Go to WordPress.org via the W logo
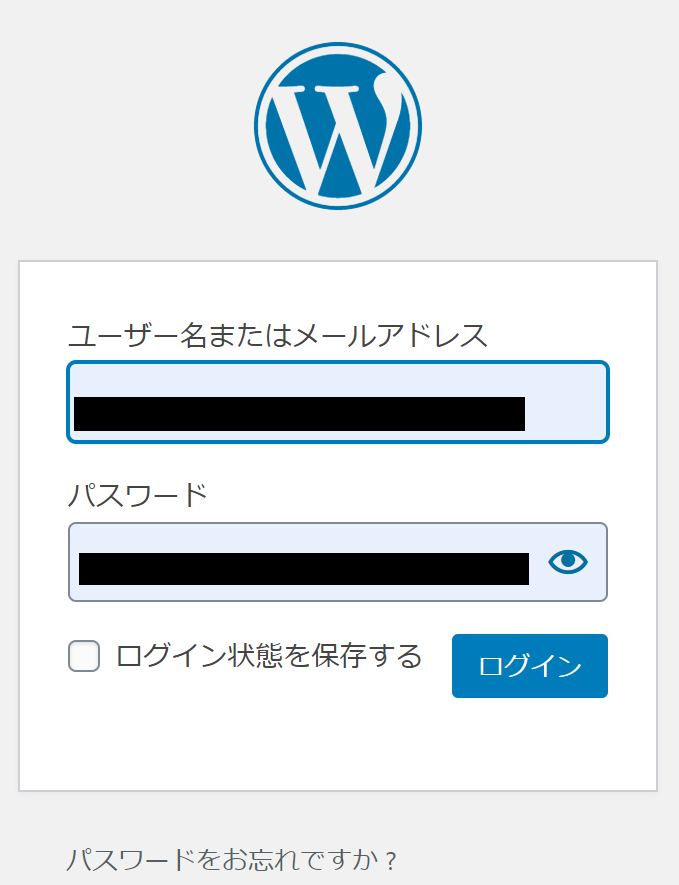679x885 pixels. click(x=338, y=126)
